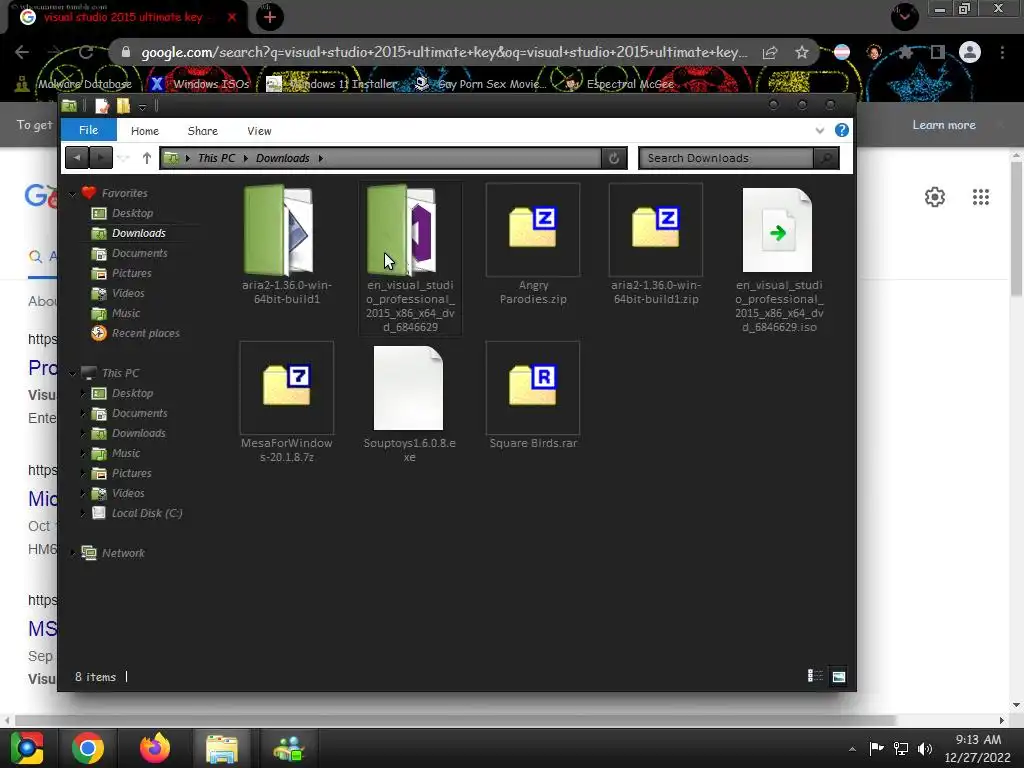Click This PC in breadcrumb path
This screenshot has width=1024, height=768.
tap(216, 158)
